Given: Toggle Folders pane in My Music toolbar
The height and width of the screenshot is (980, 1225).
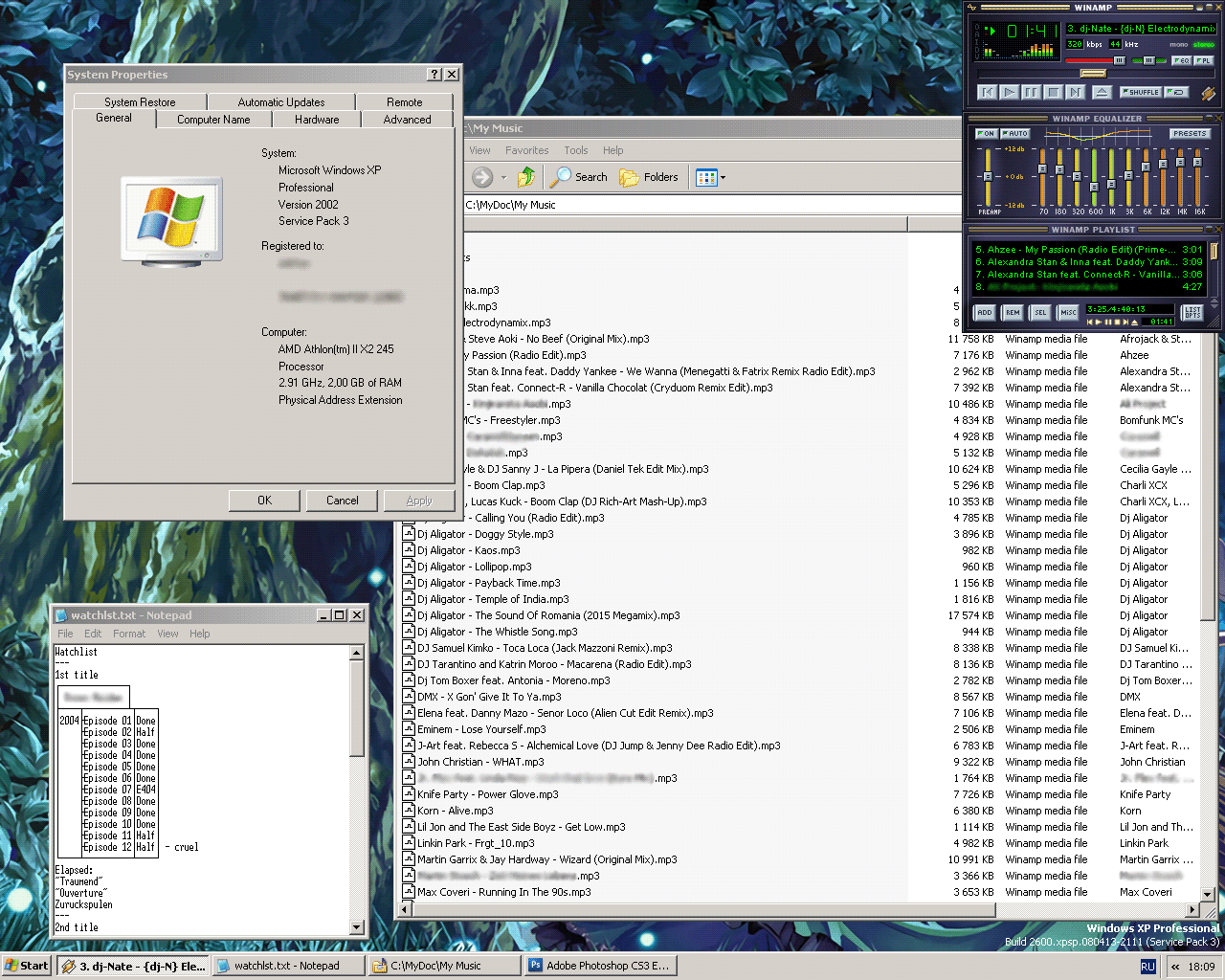Looking at the screenshot, I should [x=649, y=177].
